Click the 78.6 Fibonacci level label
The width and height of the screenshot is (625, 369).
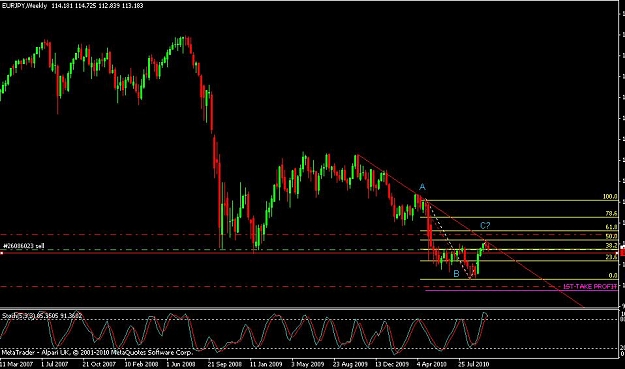click(611, 214)
